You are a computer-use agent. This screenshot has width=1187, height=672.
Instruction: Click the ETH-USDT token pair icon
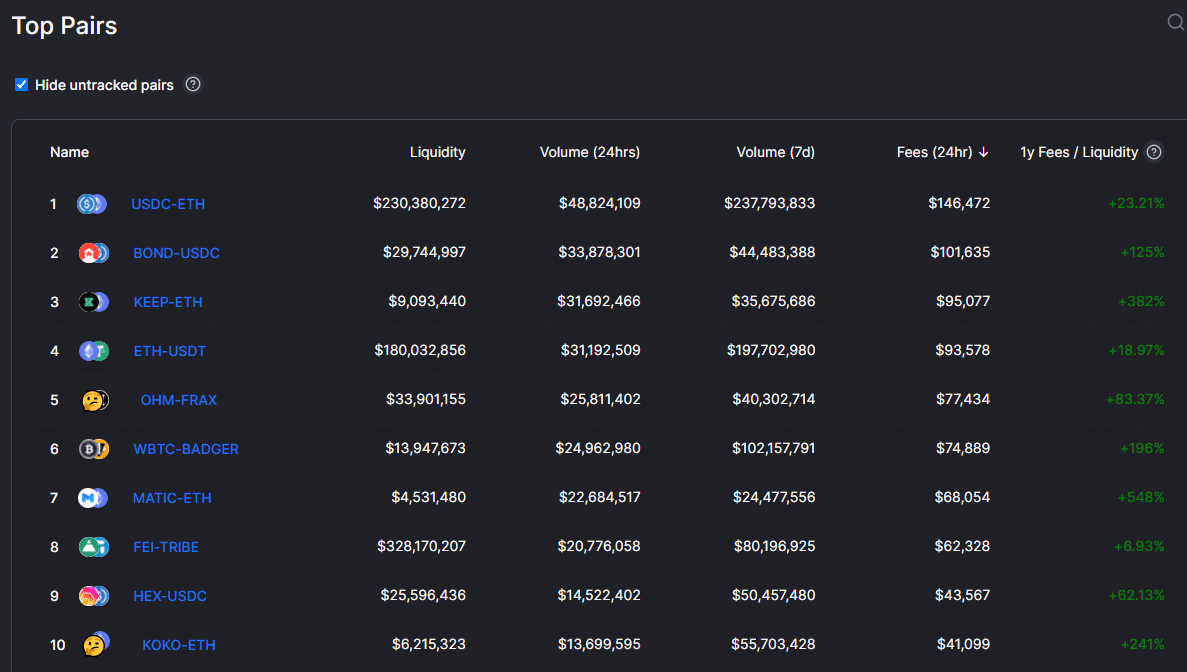94,351
